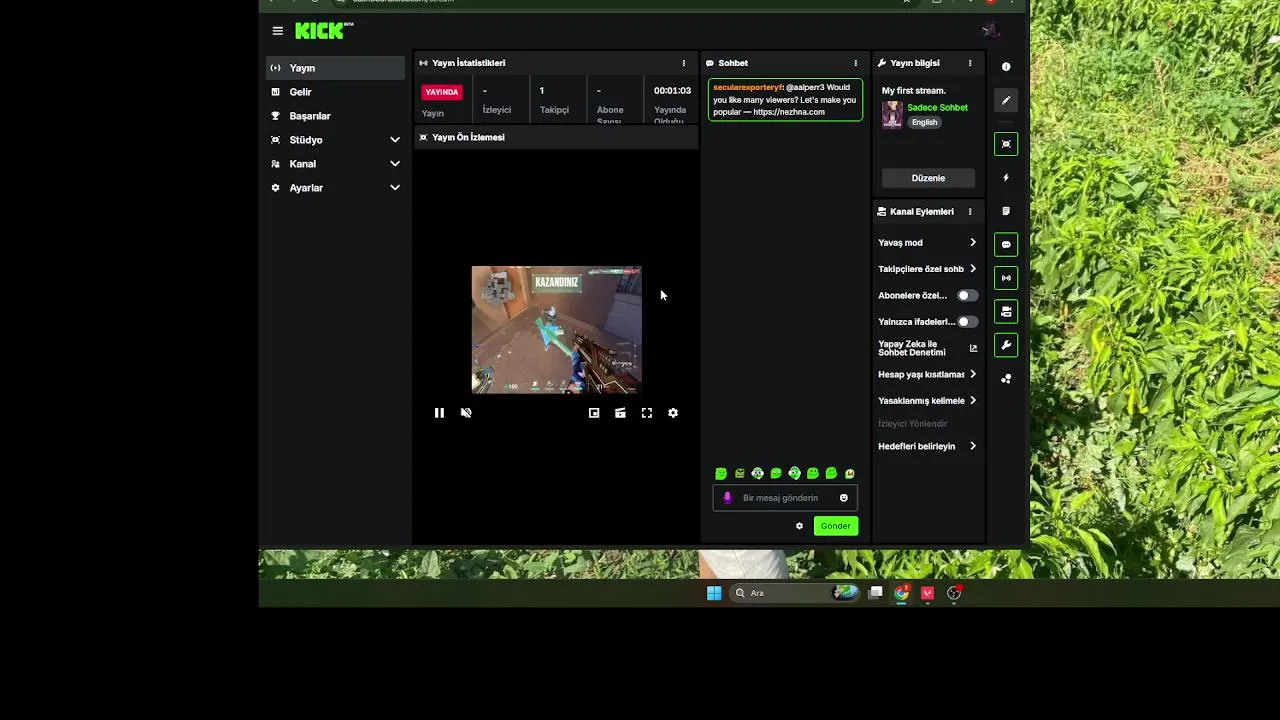Toggle the wrench icon in right rail
The height and width of the screenshot is (720, 1280).
coord(1006,345)
